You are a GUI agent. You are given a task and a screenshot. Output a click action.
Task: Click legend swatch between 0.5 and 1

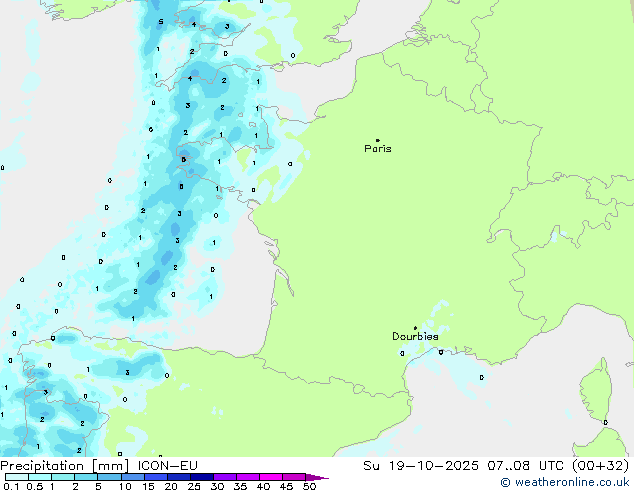click(40, 477)
